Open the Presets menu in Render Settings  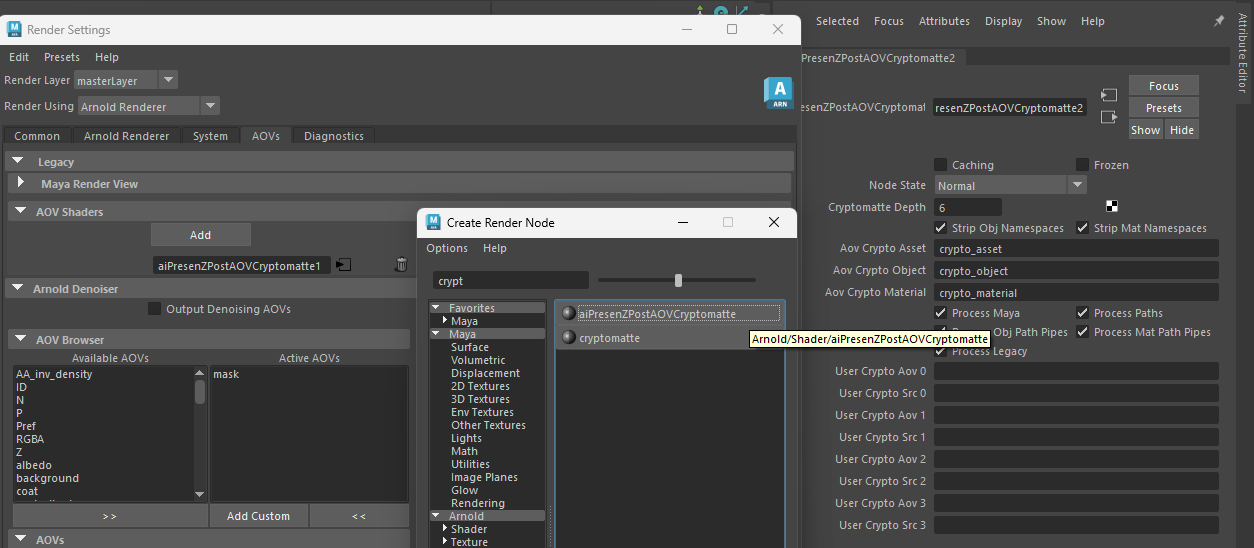(x=62, y=57)
